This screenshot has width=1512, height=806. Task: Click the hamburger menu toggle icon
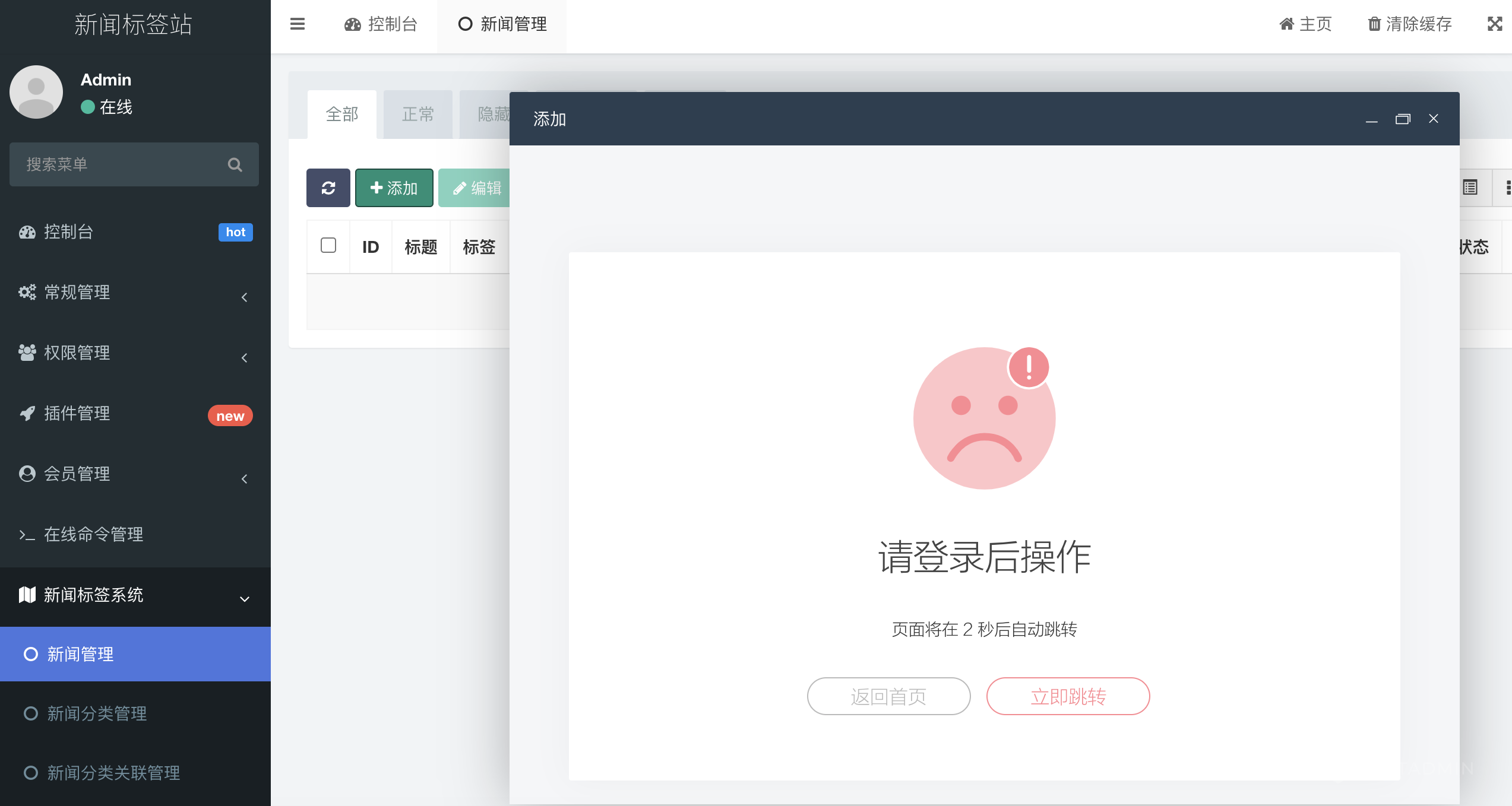coord(298,24)
